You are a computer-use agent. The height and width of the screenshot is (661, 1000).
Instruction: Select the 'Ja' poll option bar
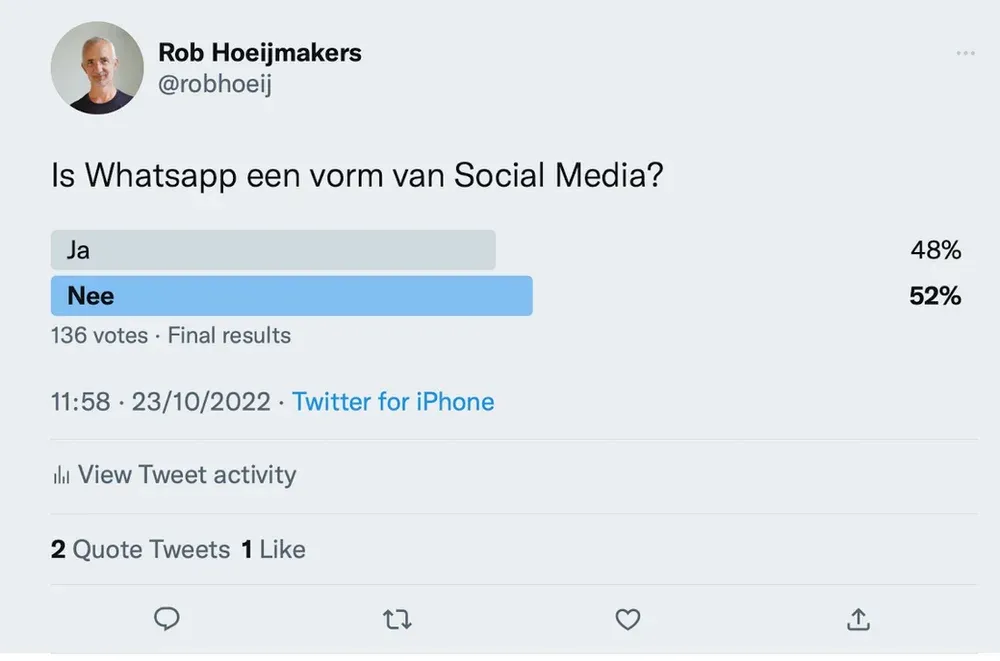[272, 249]
